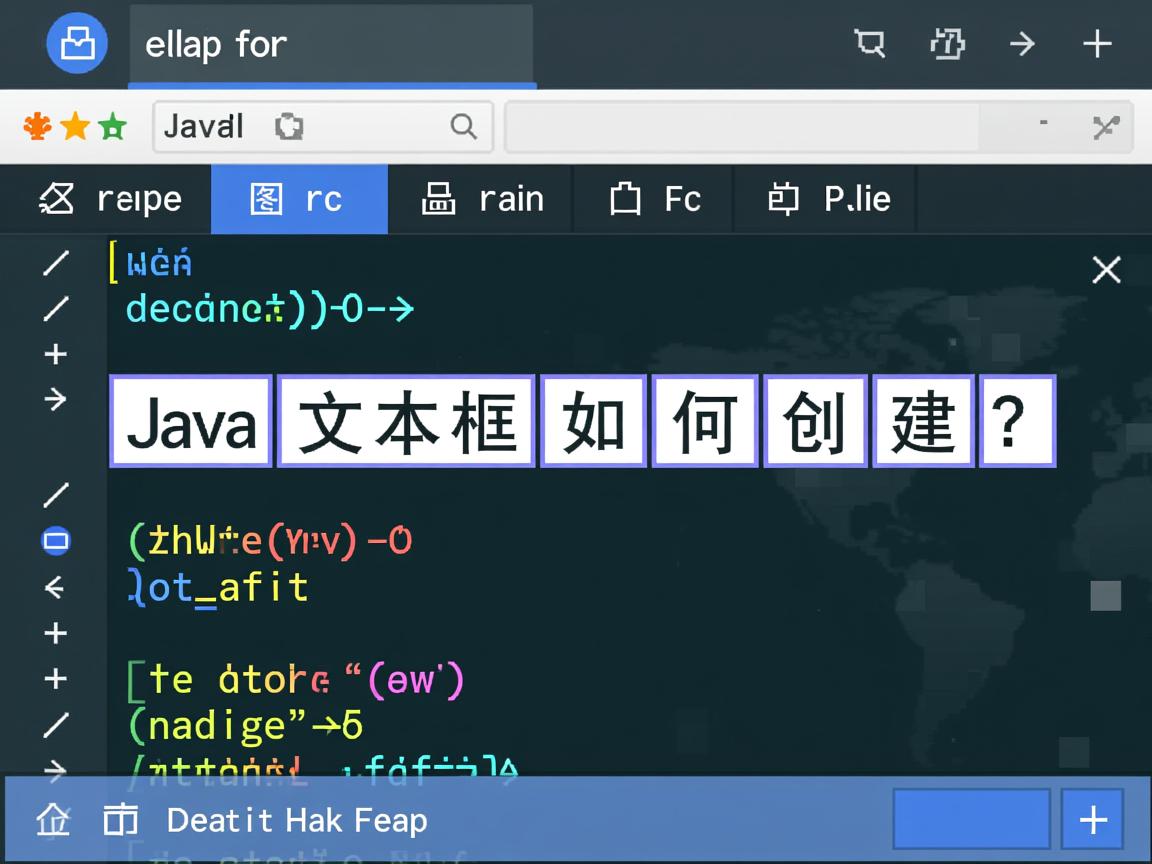
Task: Click the refresh icon next to Javal text
Action: pos(289,126)
